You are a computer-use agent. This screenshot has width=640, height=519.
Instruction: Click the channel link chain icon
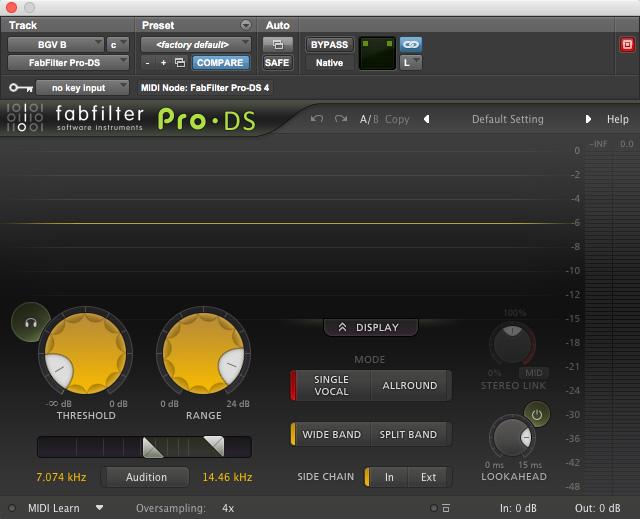coord(411,44)
